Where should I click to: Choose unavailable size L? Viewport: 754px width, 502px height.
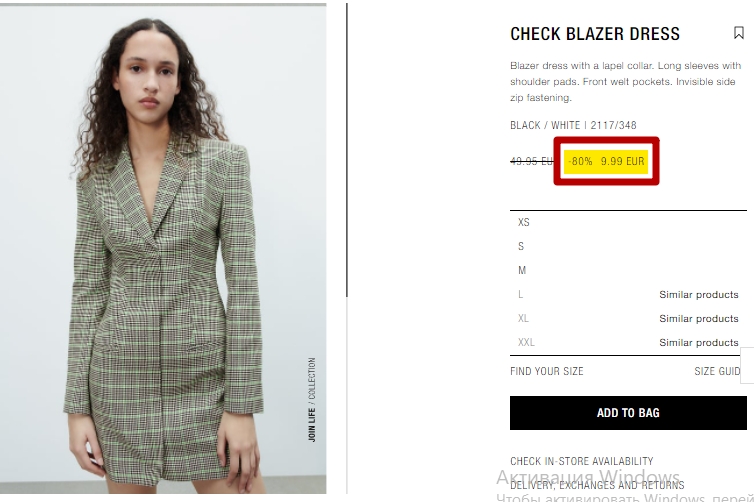pyautogui.click(x=520, y=294)
